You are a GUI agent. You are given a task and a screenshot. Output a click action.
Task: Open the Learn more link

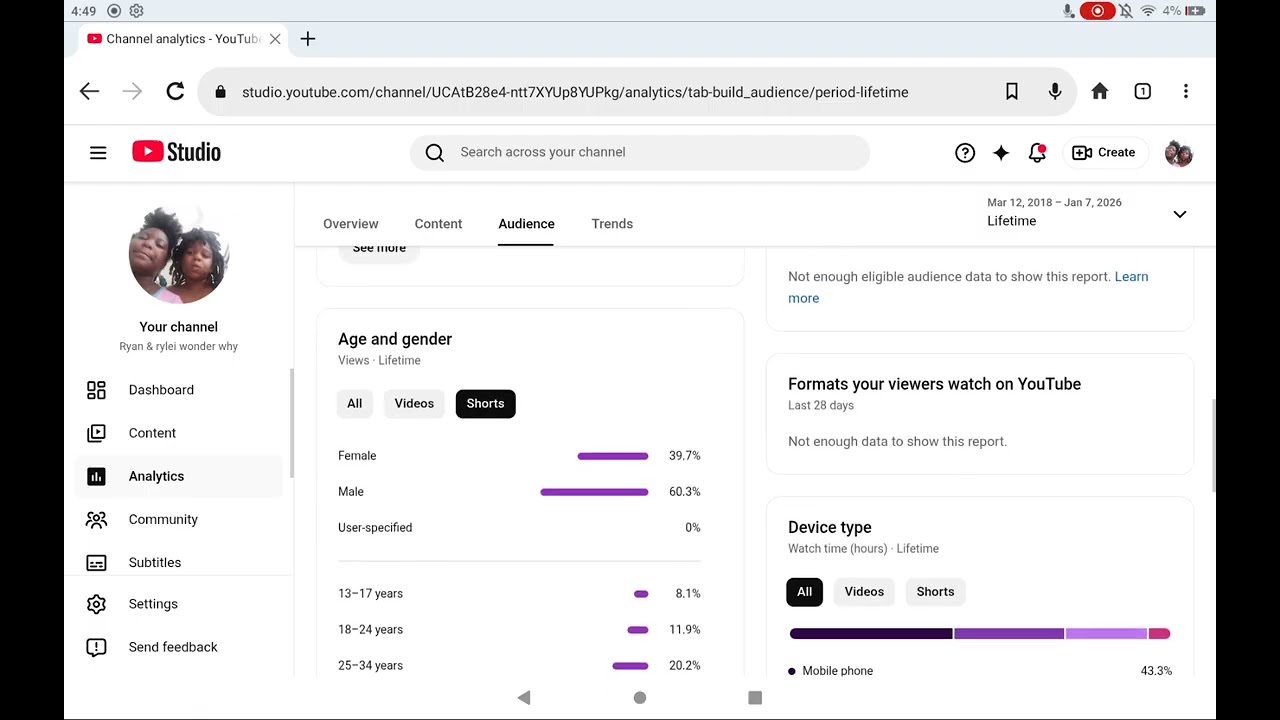[x=968, y=287]
